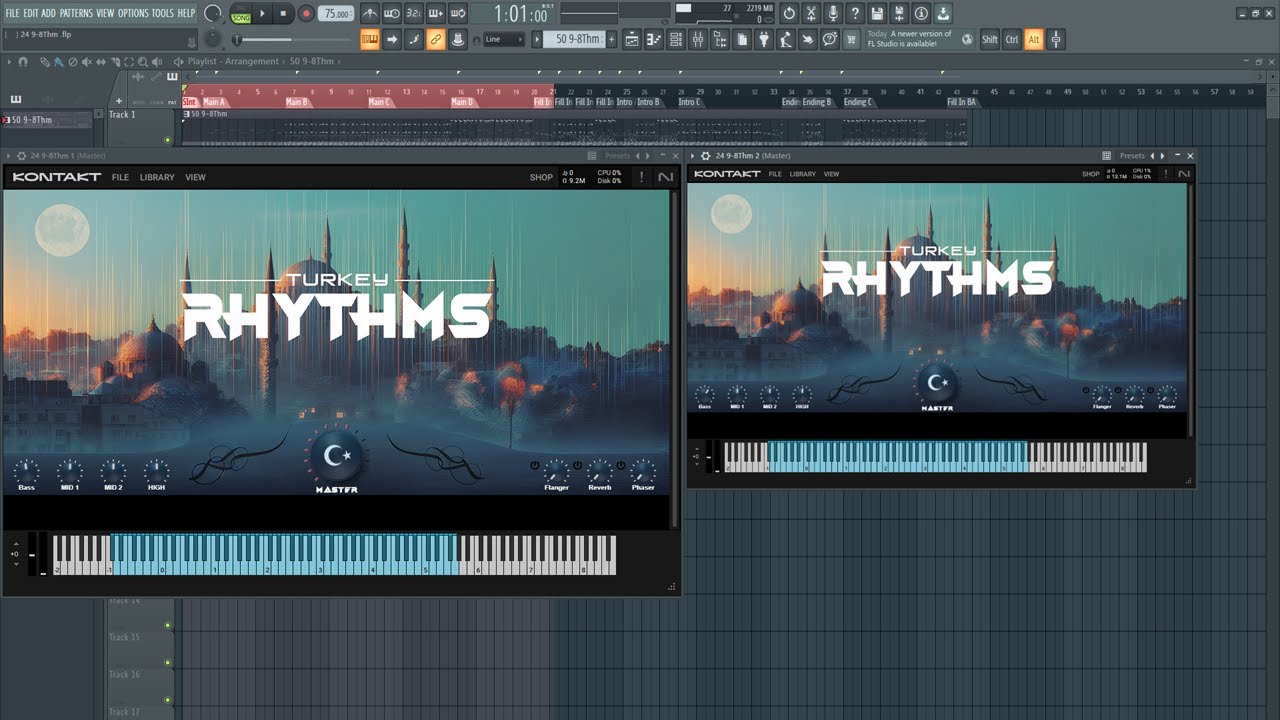Add a new pattern with plus button
This screenshot has height=720, width=1280.
point(611,39)
